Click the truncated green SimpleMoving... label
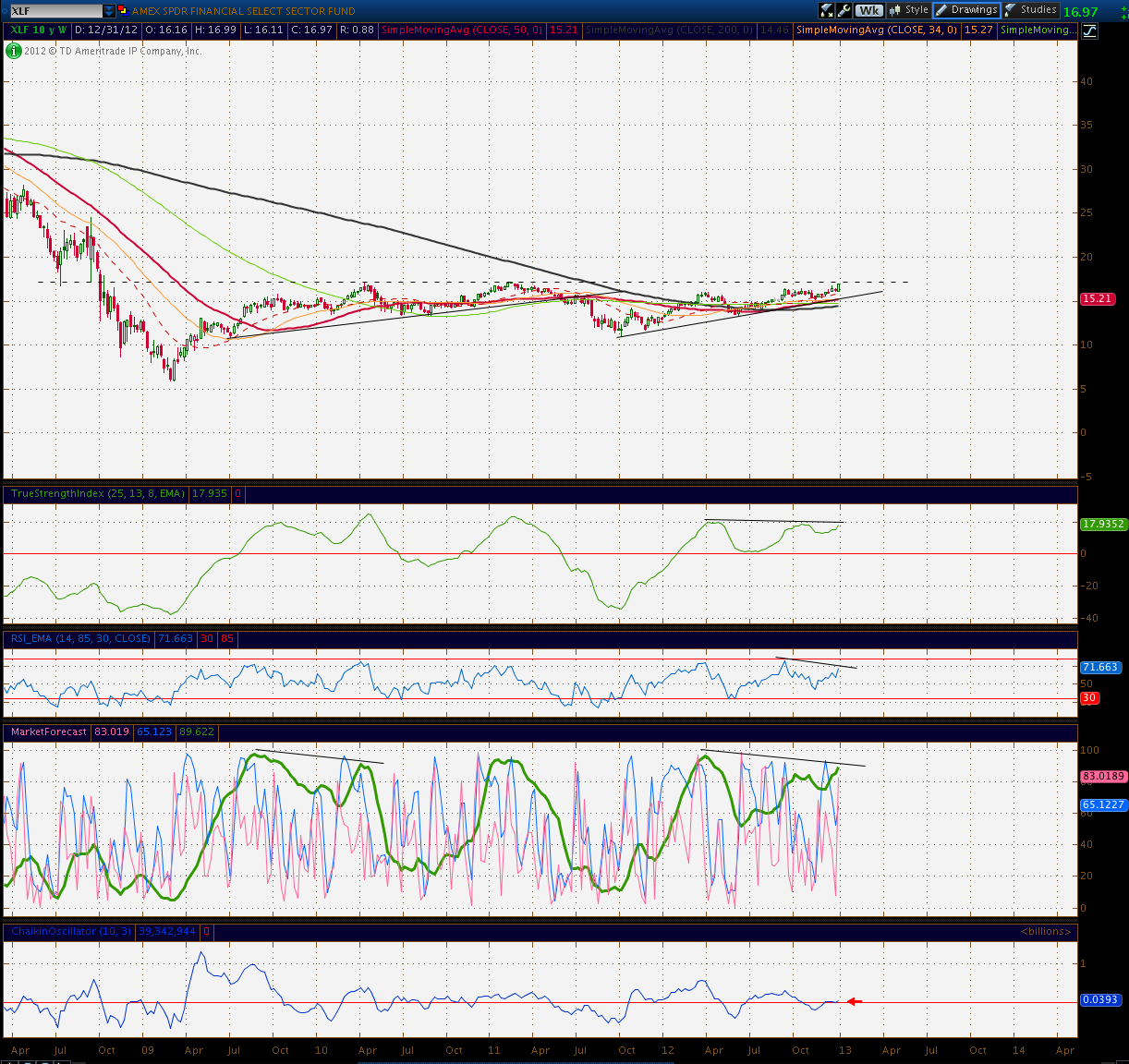Screen dimensions: 1129x1064 [1038, 30]
